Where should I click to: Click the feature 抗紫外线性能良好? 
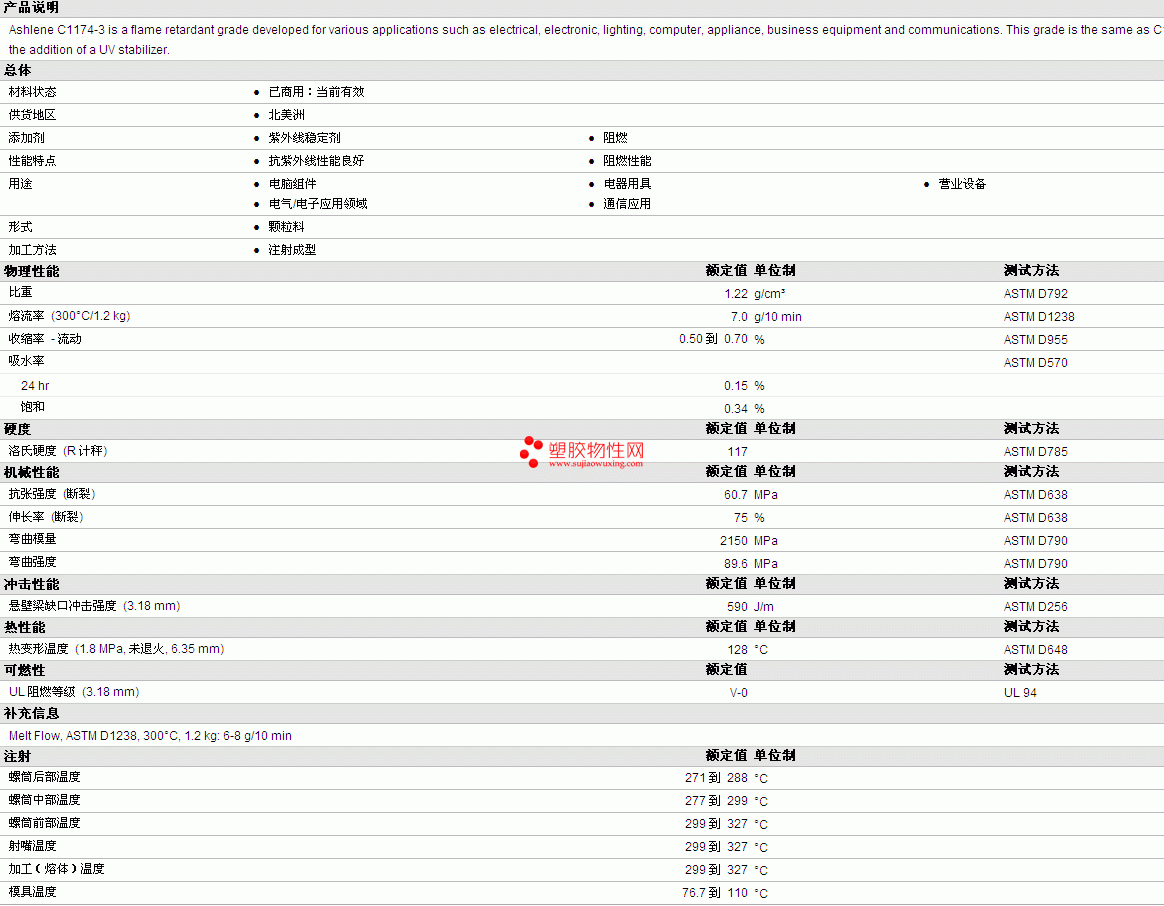(316, 161)
